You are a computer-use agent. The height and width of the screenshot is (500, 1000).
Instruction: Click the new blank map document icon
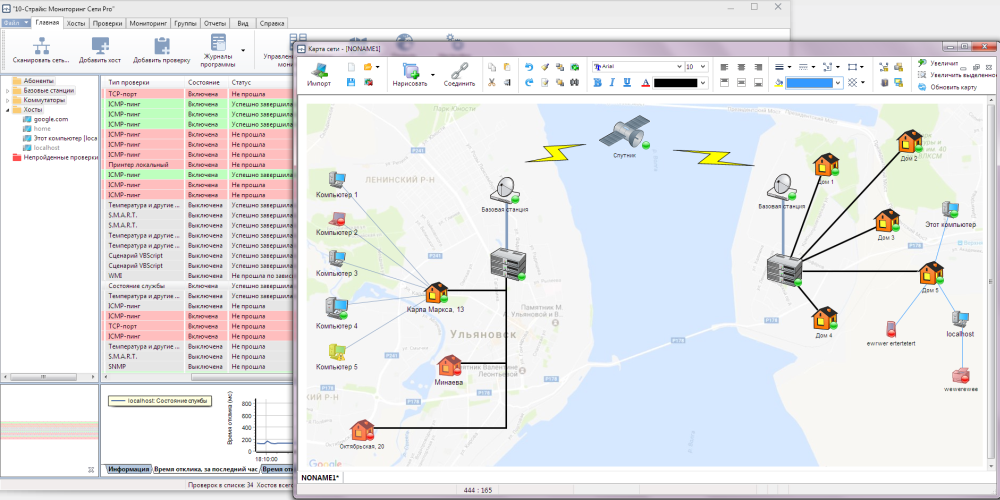pyautogui.click(x=351, y=67)
